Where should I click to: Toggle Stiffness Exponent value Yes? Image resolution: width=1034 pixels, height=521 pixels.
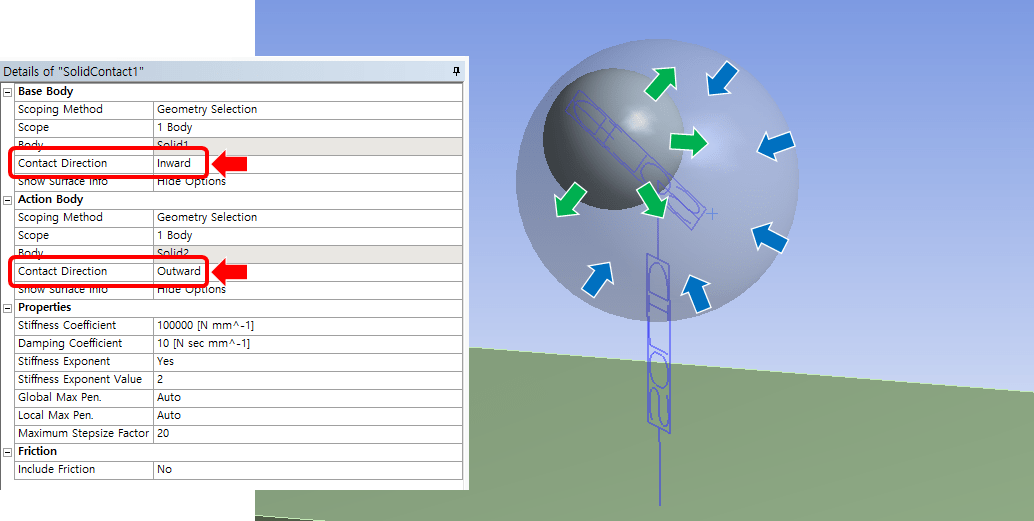click(307, 361)
